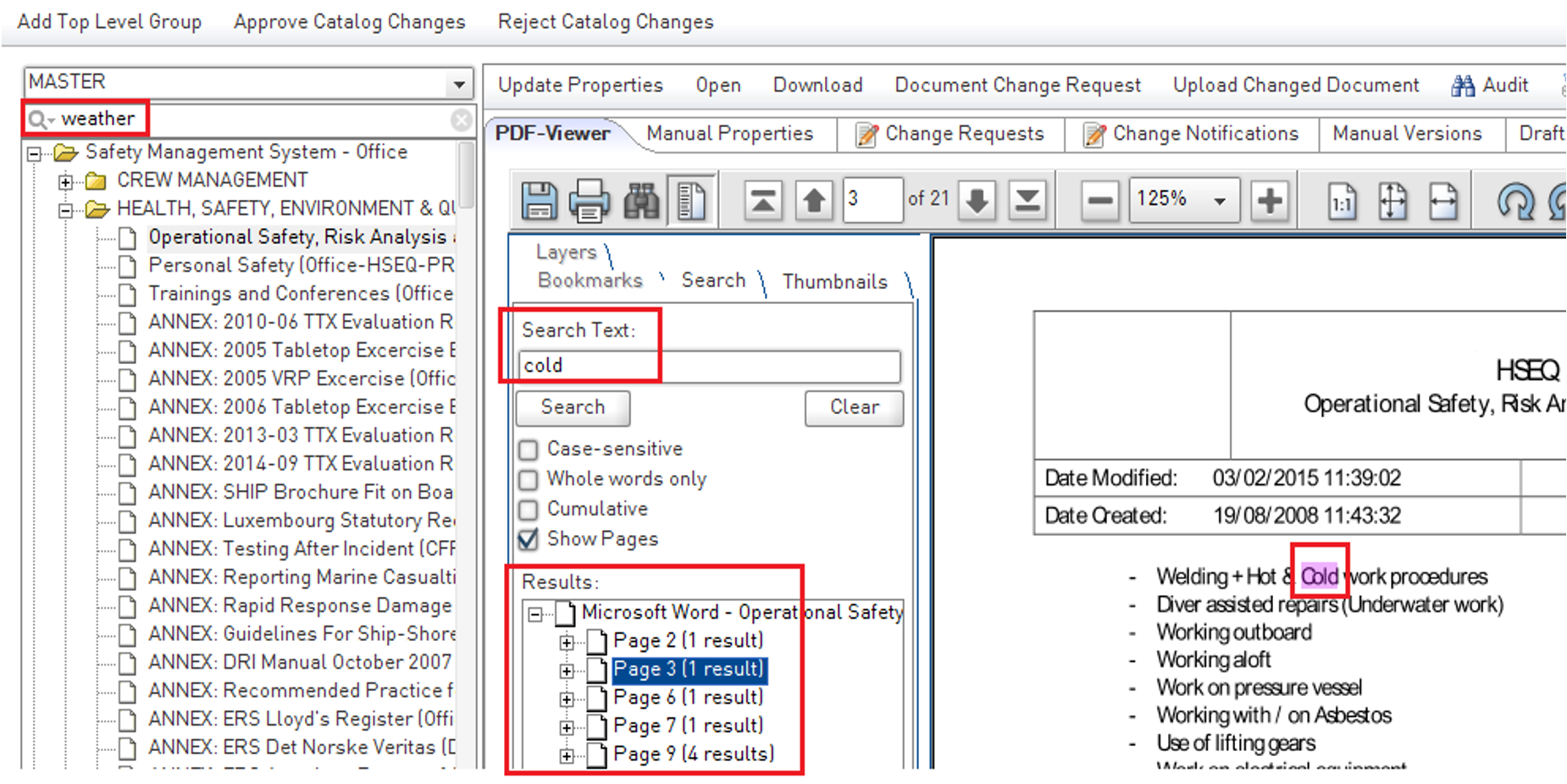Open the 125% zoom level dropdown
This screenshot has height=784, width=1567.
coord(1220,201)
